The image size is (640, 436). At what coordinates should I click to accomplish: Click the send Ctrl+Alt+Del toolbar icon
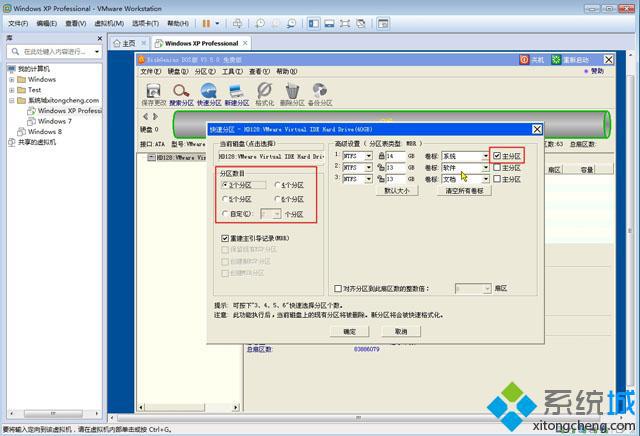pyautogui.click(x=237, y=24)
